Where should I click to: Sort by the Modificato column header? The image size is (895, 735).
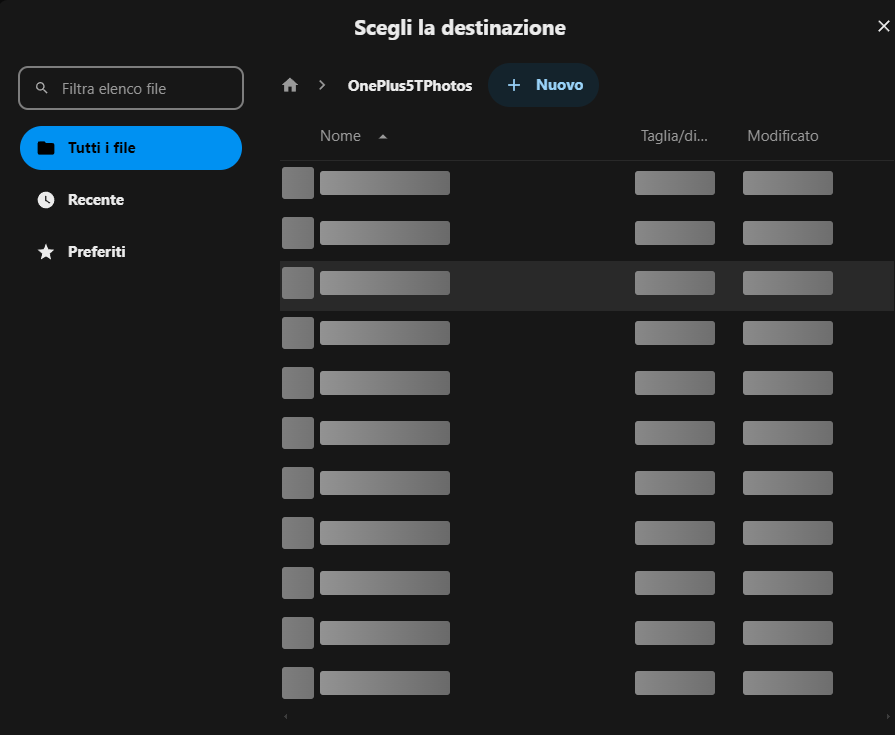tap(783, 136)
